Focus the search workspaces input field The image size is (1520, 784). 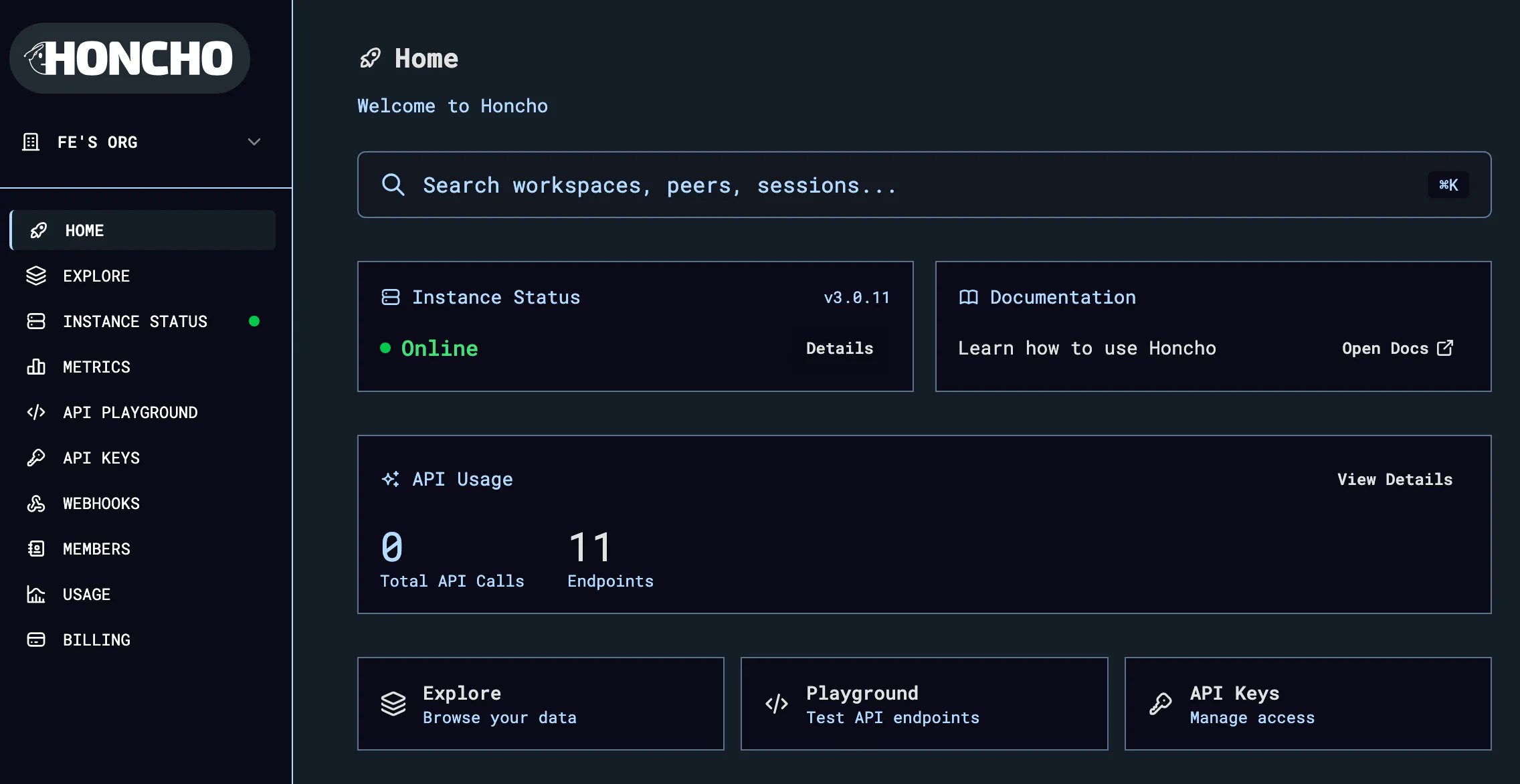coord(924,185)
